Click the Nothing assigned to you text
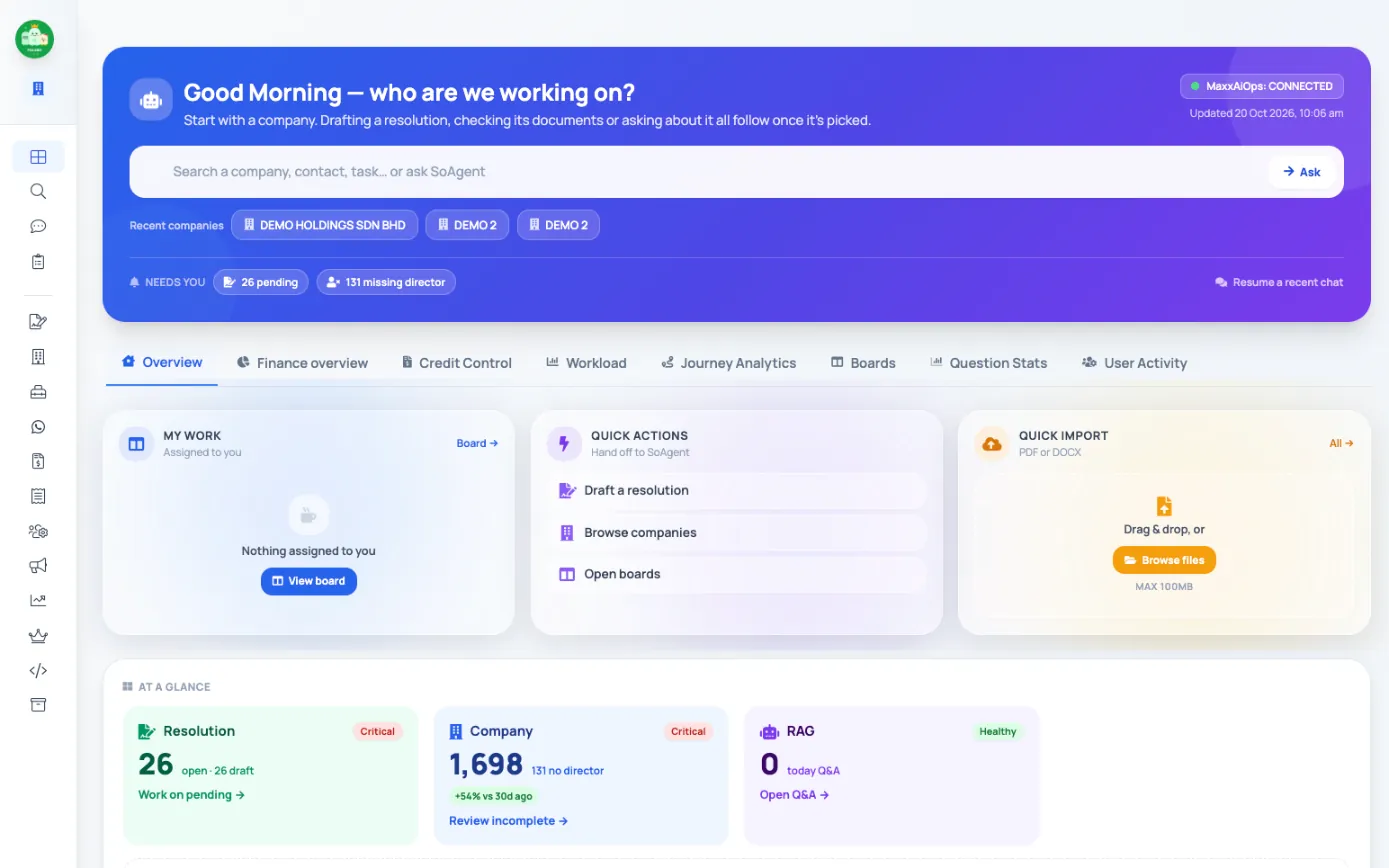Viewport: 1389px width, 868px height. pos(309,551)
